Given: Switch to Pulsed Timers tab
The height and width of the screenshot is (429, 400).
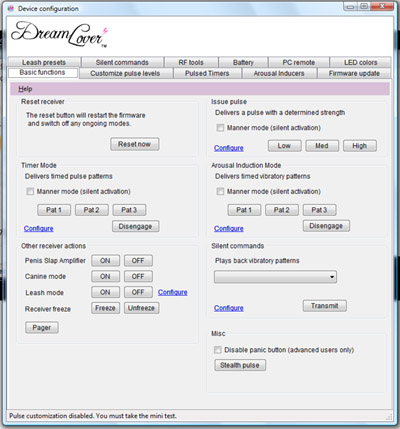Looking at the screenshot, I should (x=207, y=73).
